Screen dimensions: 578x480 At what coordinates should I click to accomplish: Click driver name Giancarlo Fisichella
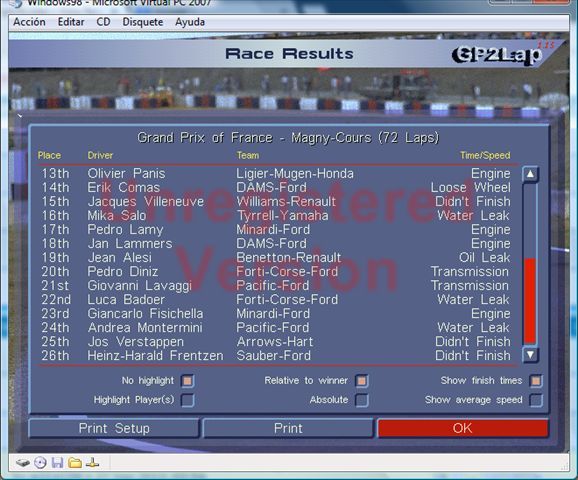[x=145, y=313]
